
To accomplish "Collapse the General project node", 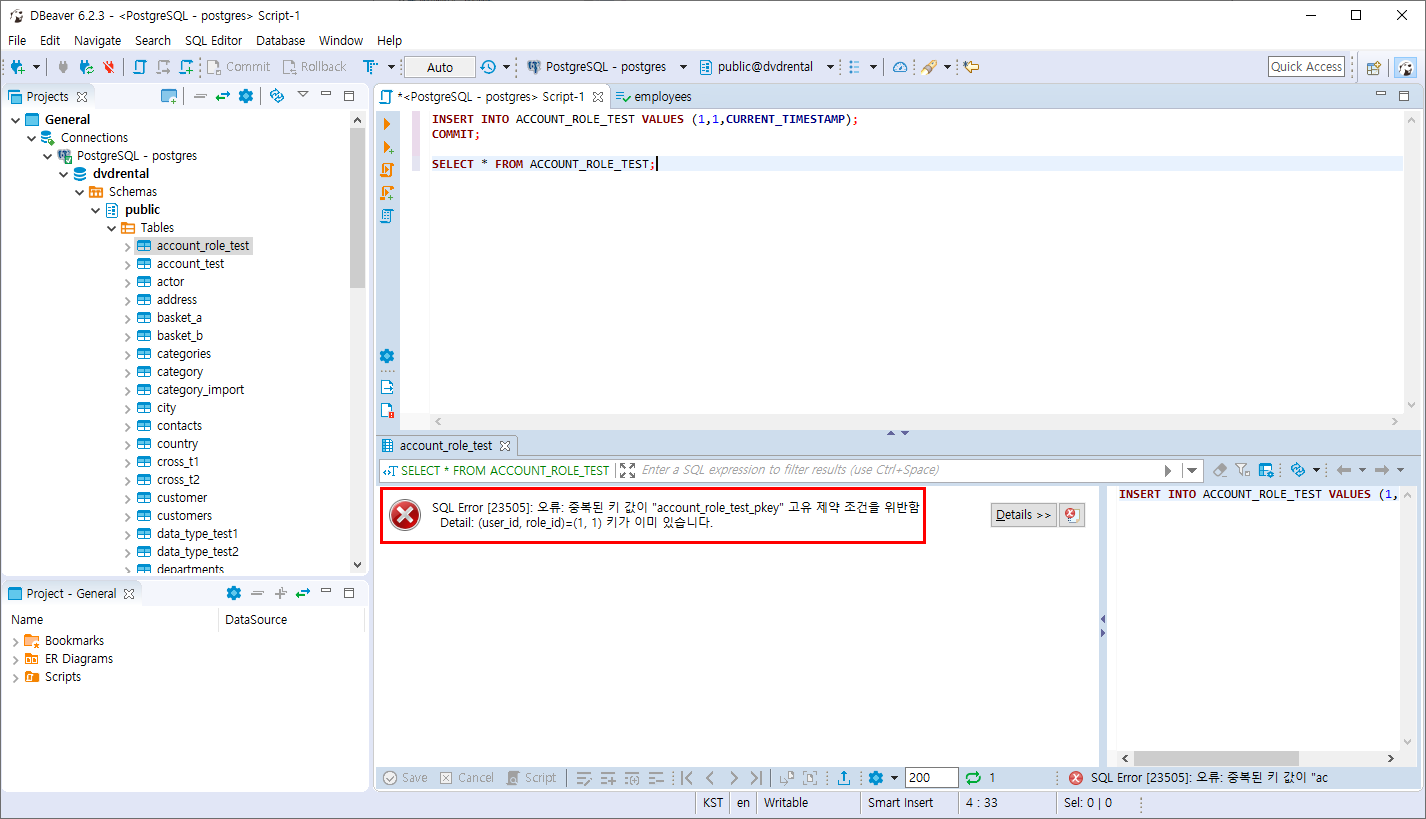I will [15, 120].
